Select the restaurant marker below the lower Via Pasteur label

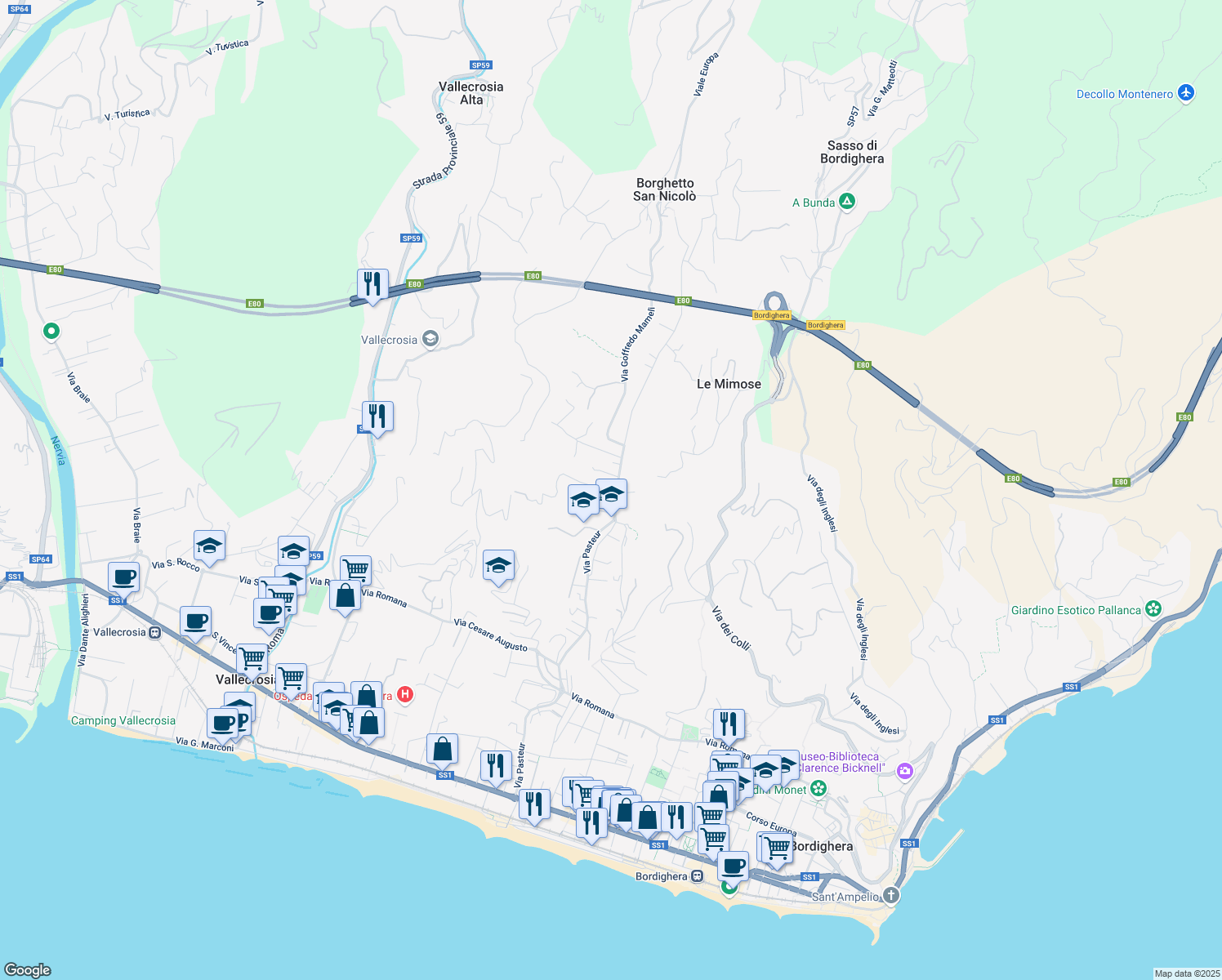pyautogui.click(x=534, y=805)
